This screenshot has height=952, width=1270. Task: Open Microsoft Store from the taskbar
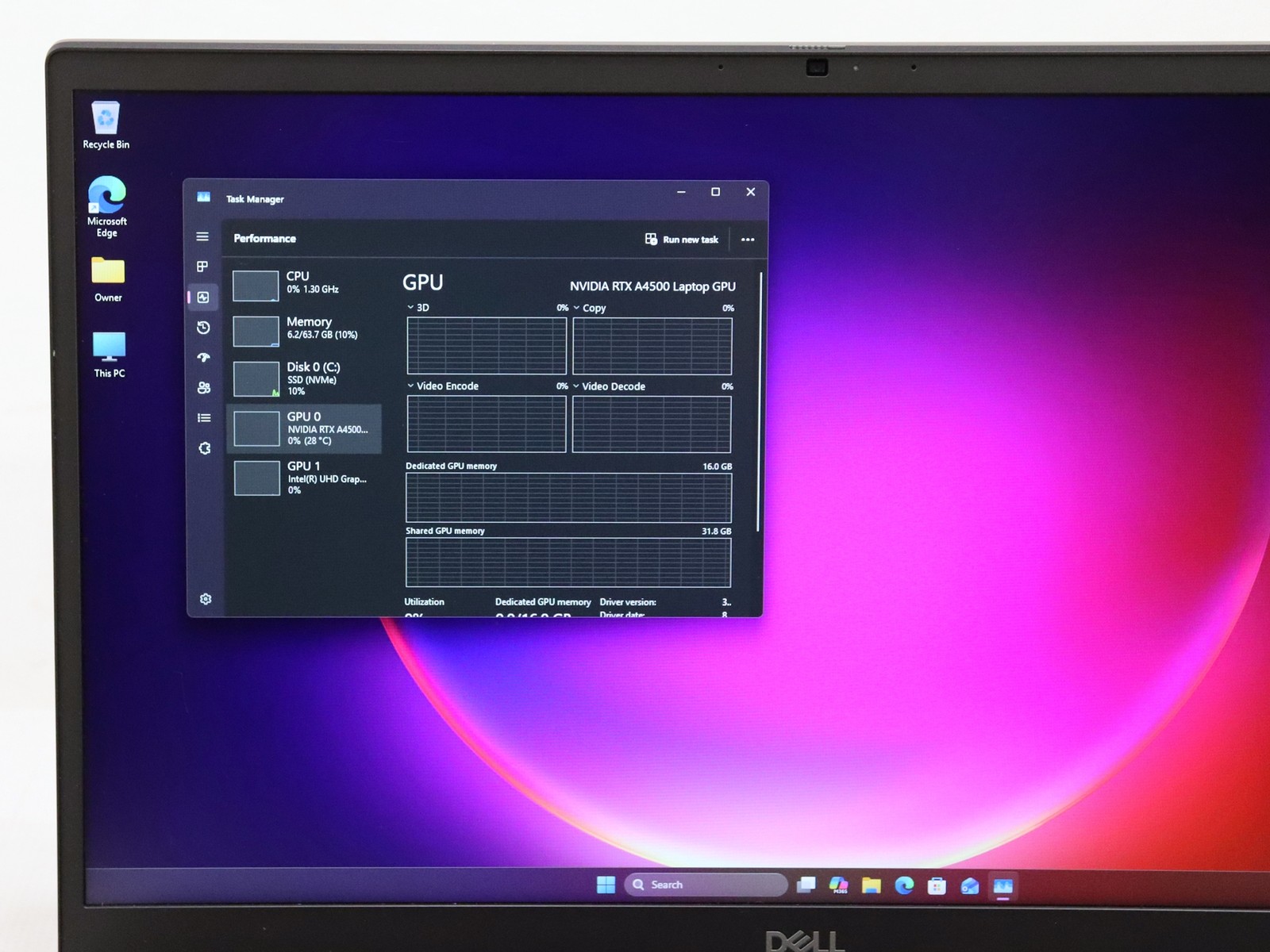click(937, 885)
